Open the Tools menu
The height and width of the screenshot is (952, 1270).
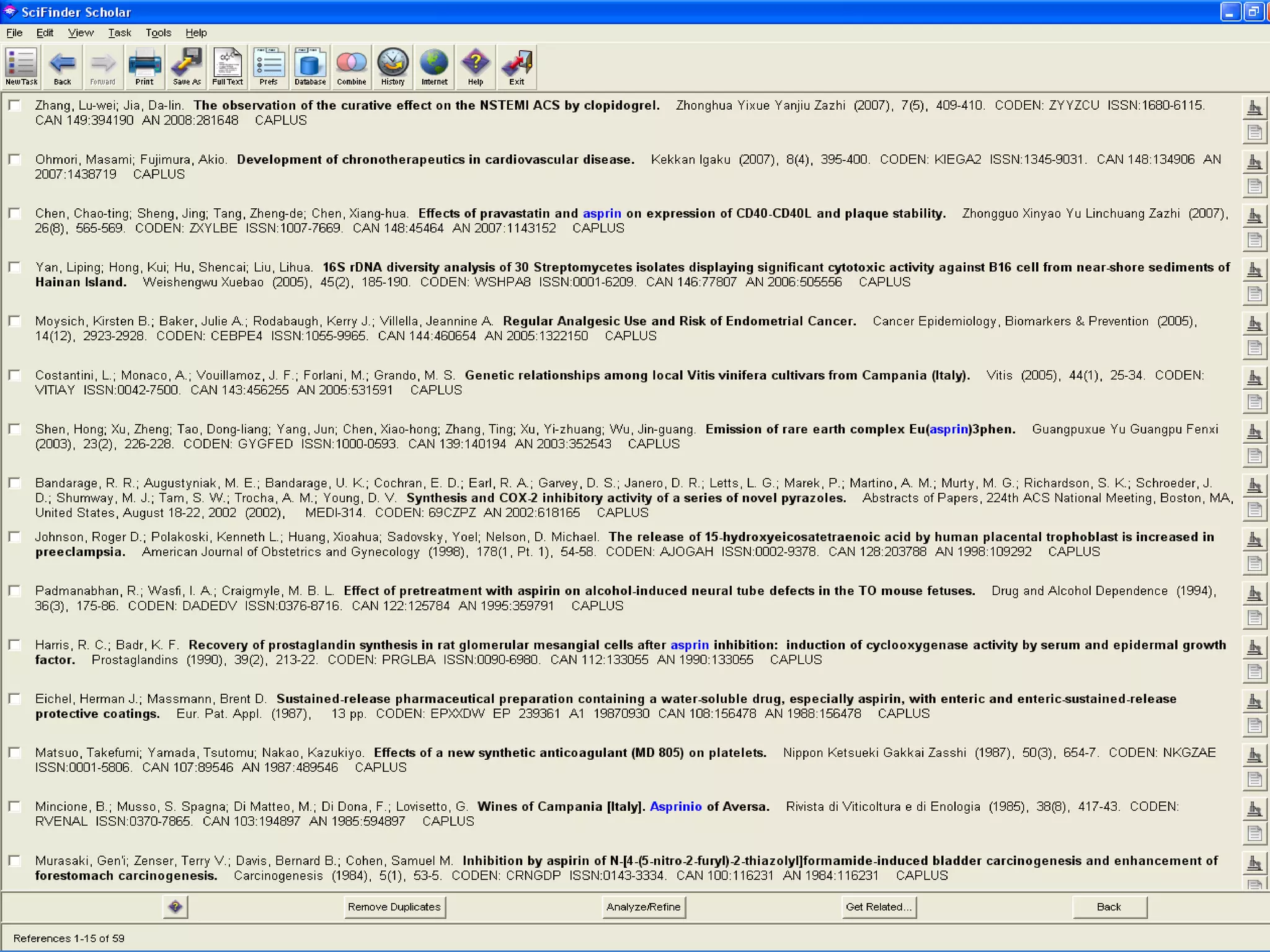pos(158,33)
